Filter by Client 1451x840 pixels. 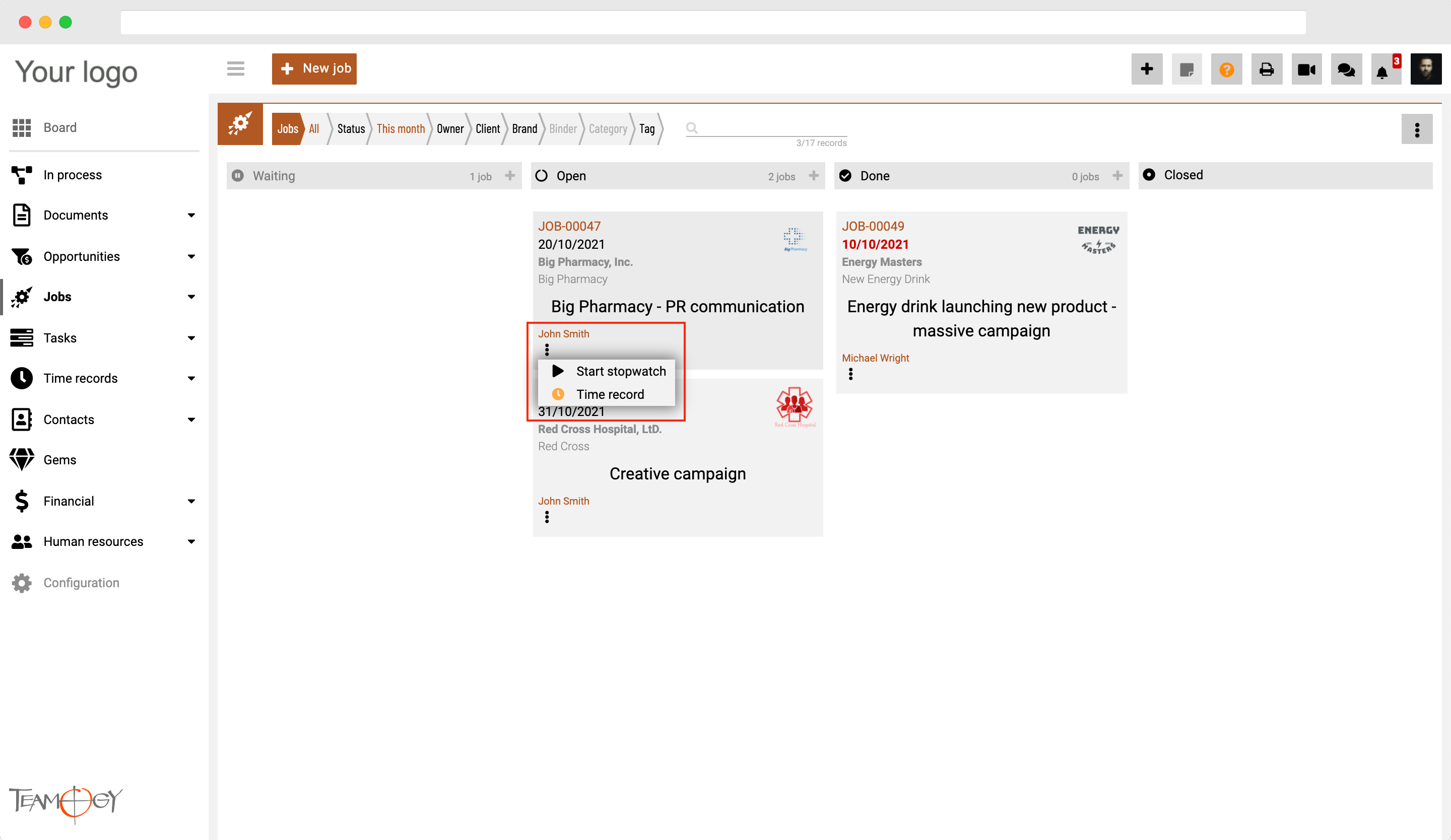pyautogui.click(x=488, y=129)
